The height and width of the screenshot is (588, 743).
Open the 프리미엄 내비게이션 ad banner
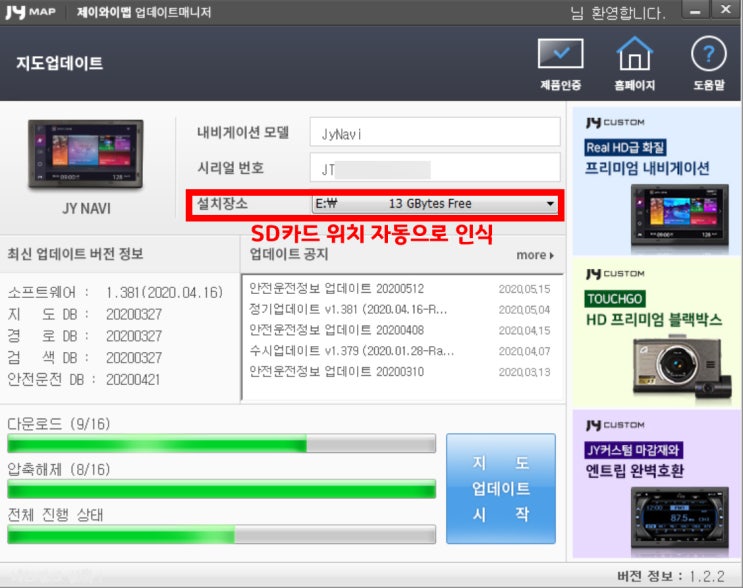tap(656, 181)
